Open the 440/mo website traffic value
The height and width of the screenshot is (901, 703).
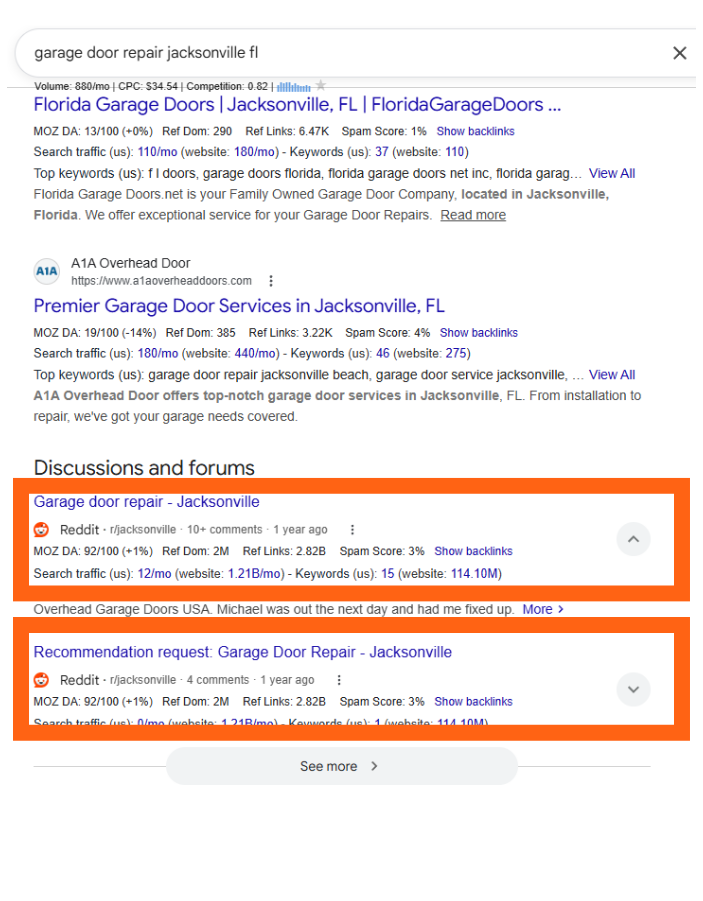255,353
